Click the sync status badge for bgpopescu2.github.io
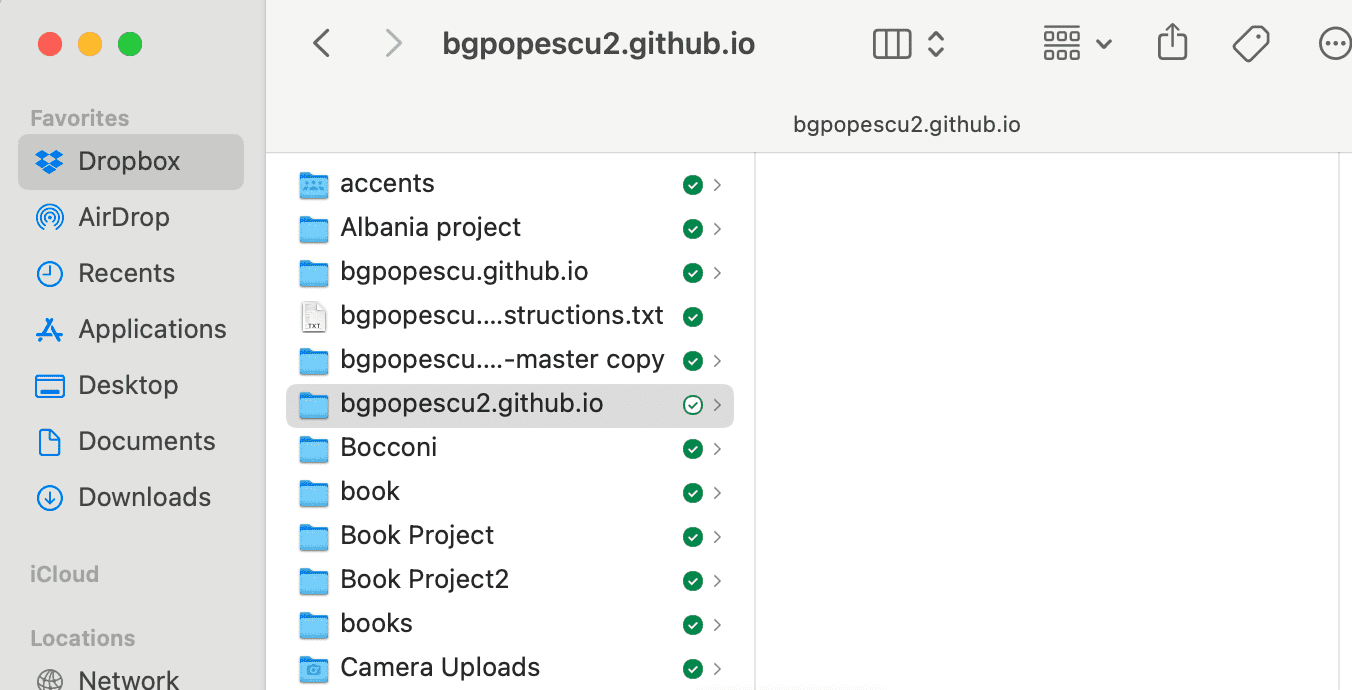Viewport: 1352px width, 690px height. (x=692, y=405)
